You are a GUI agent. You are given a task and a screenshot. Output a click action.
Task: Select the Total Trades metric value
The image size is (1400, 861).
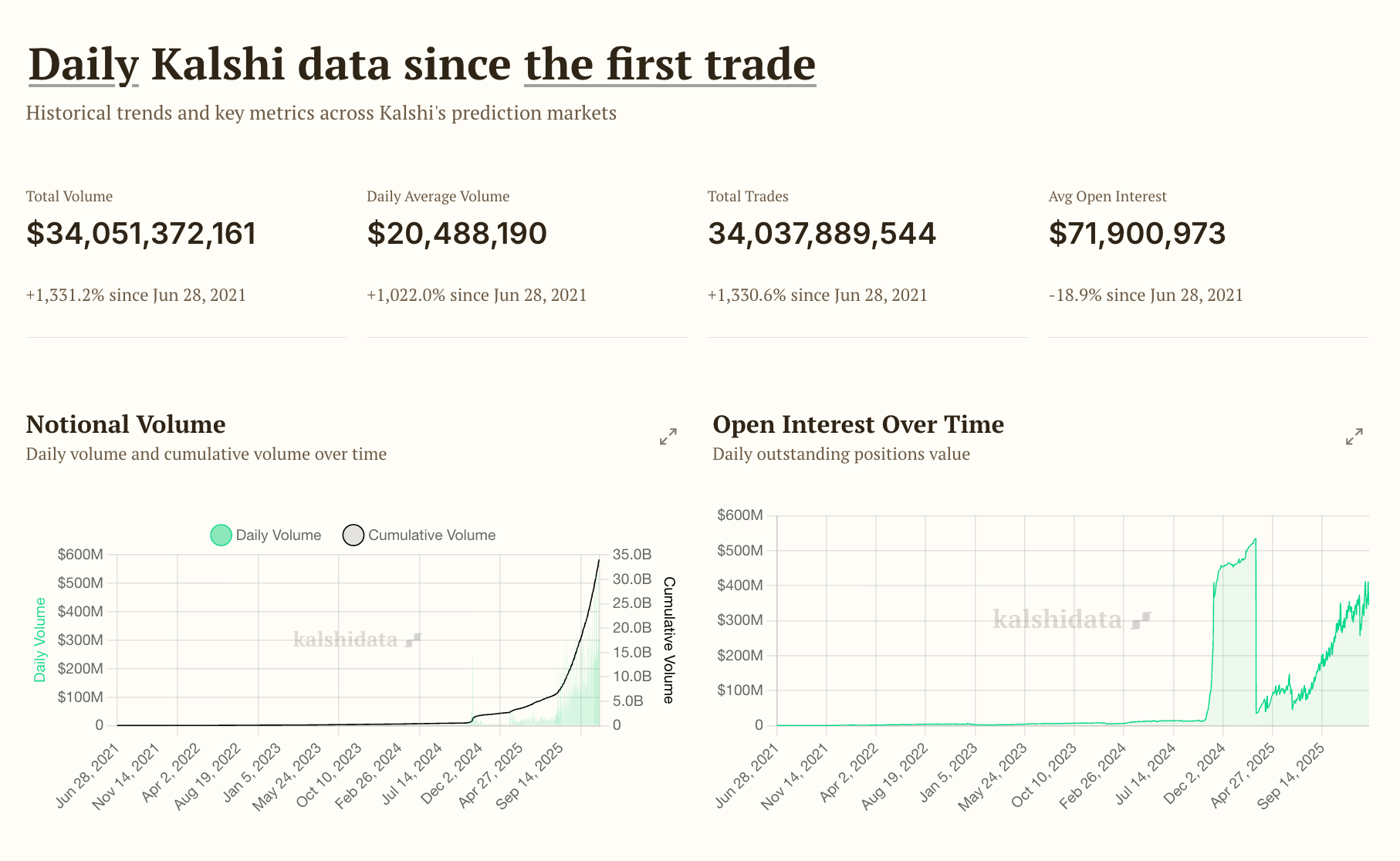click(x=821, y=234)
